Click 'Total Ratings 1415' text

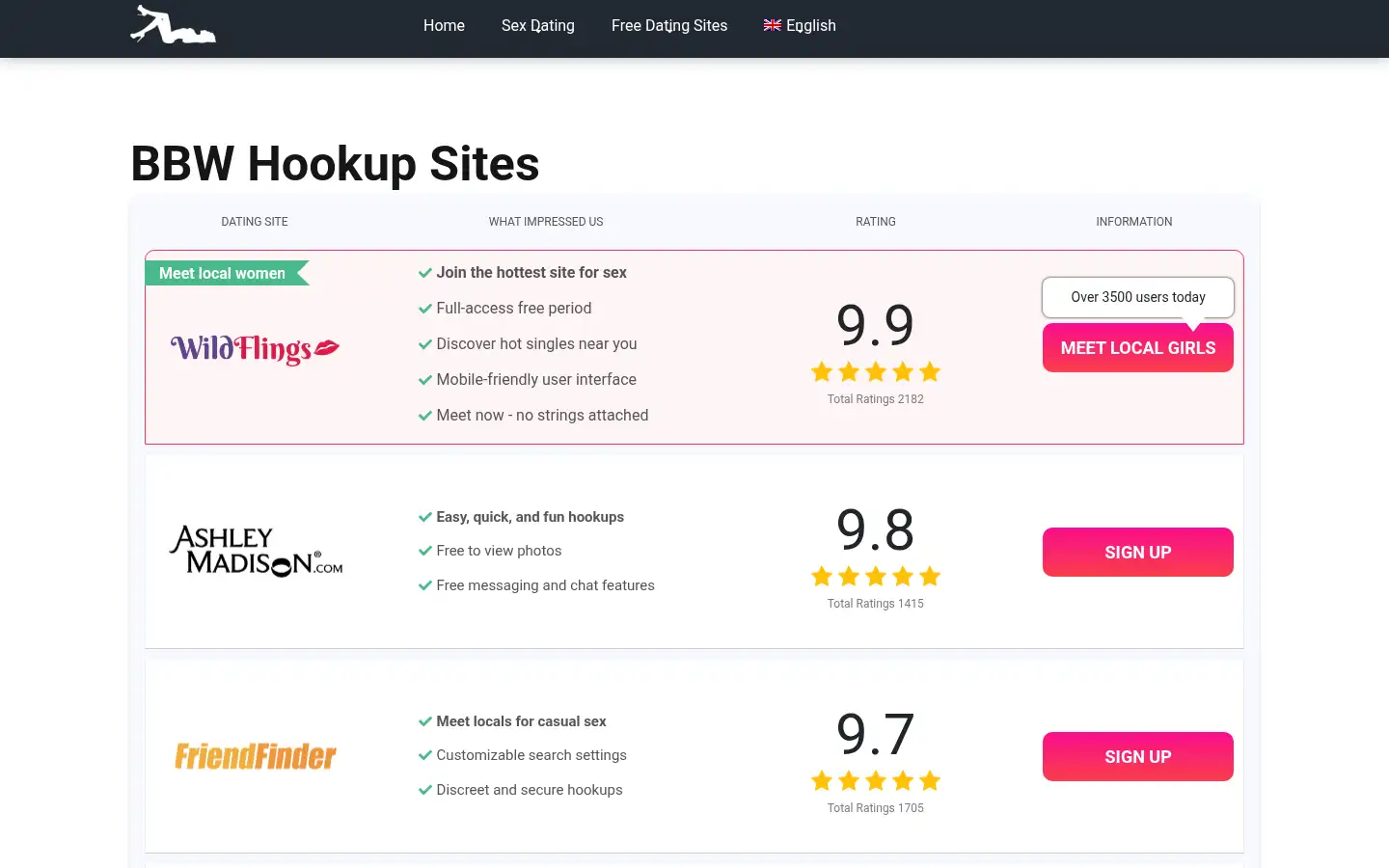876,604
